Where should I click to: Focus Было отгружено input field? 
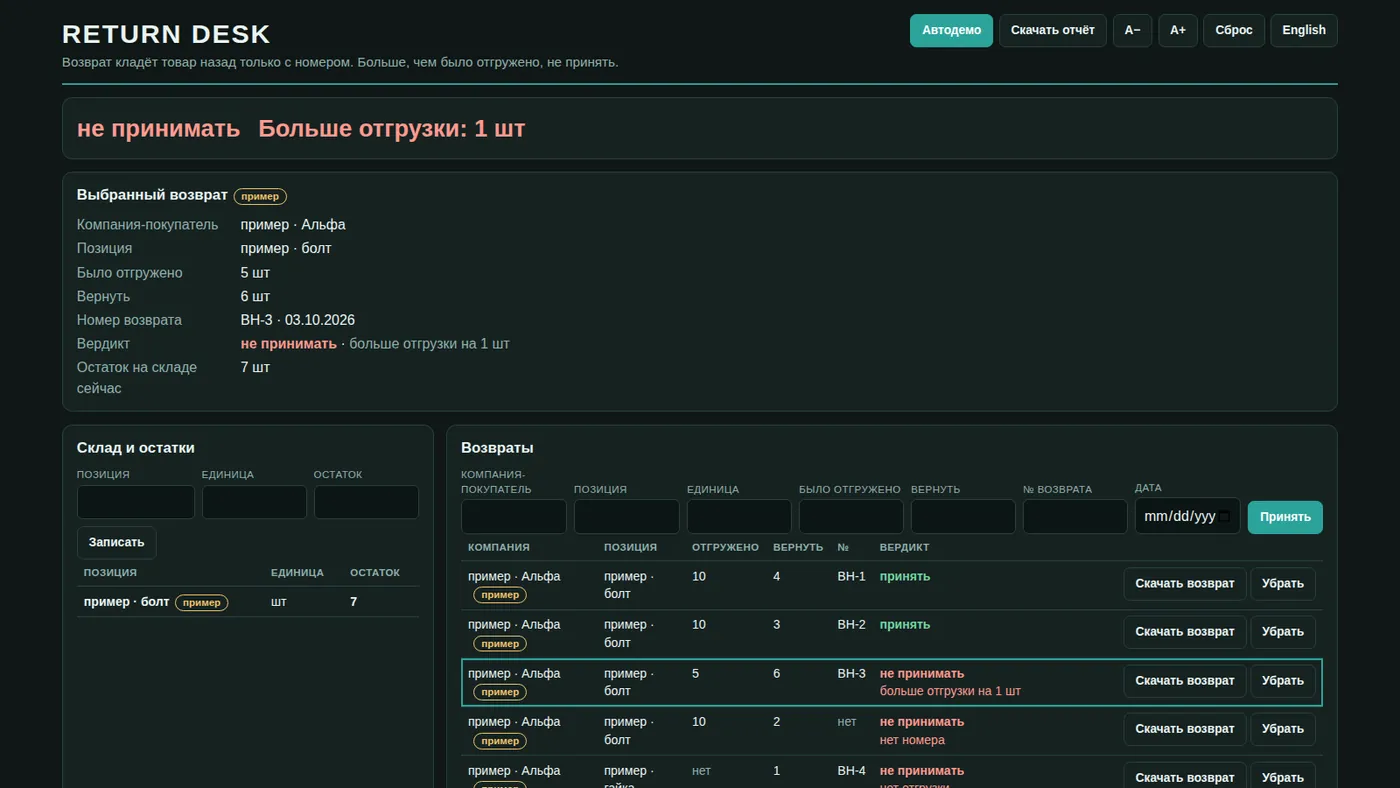click(x=851, y=517)
